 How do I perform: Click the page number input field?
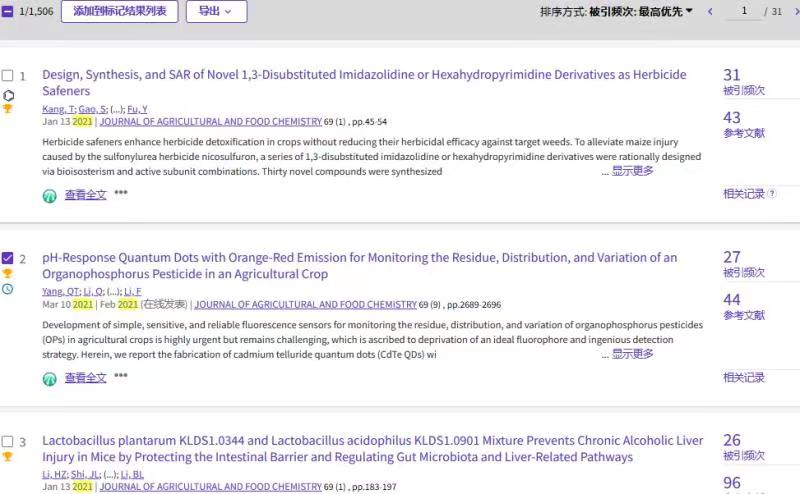[744, 12]
